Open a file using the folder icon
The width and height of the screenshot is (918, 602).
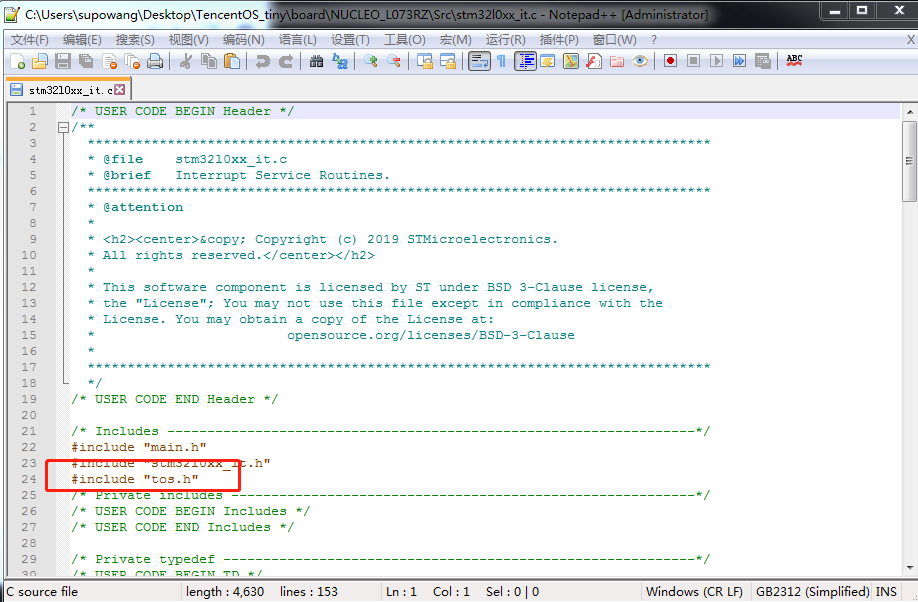click(40, 61)
